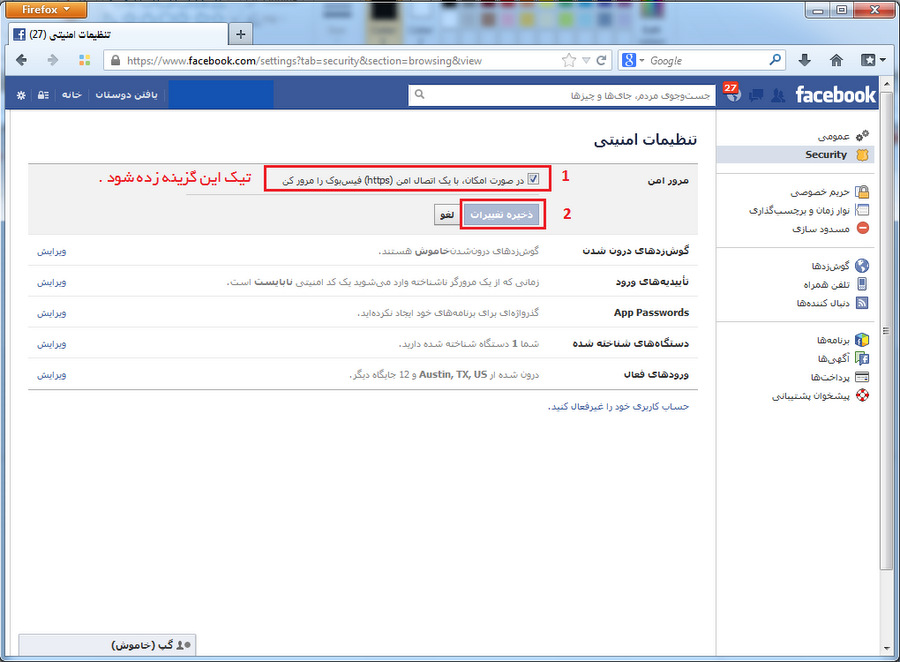Click the Facebook search field
Image resolution: width=900 pixels, height=662 pixels.
[x=560, y=95]
